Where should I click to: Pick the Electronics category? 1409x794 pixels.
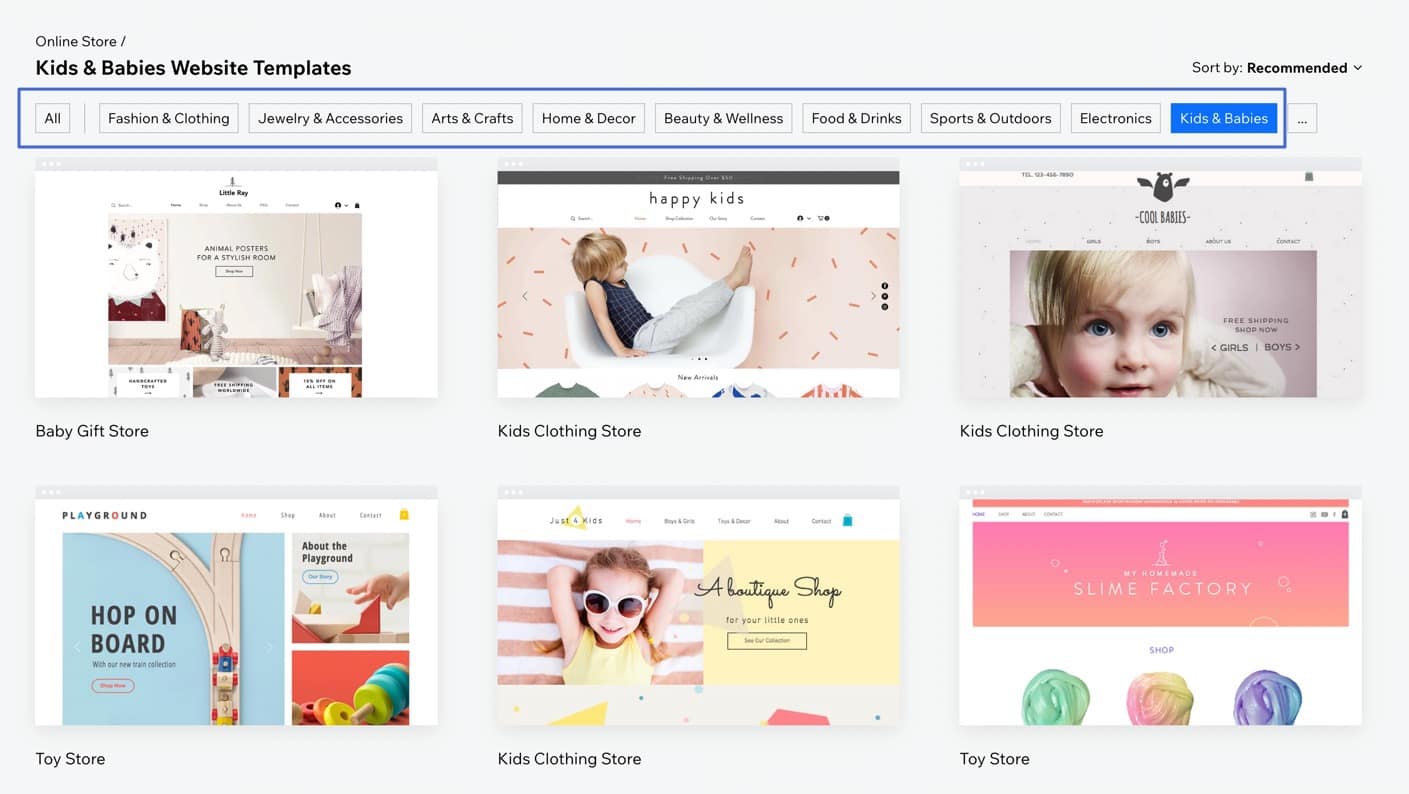(1115, 119)
